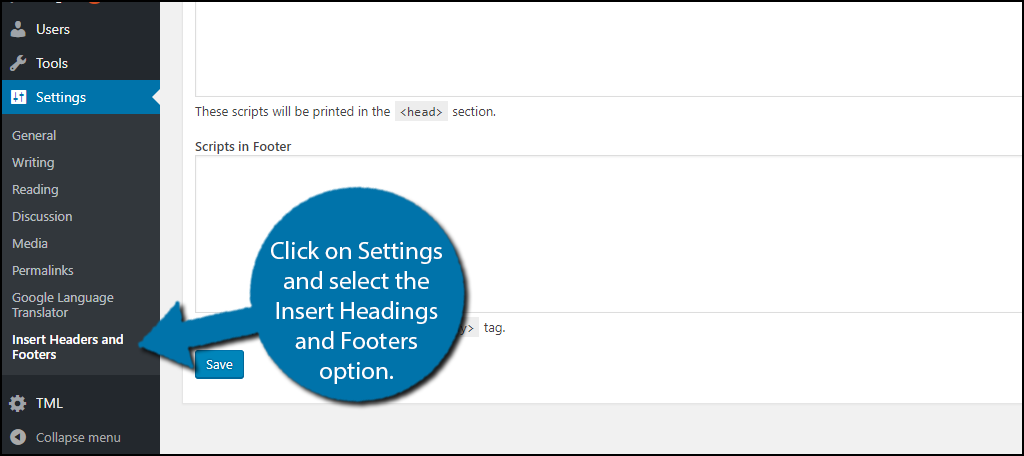Go to Permalinks settings
This screenshot has width=1024, height=456.
(x=43, y=270)
